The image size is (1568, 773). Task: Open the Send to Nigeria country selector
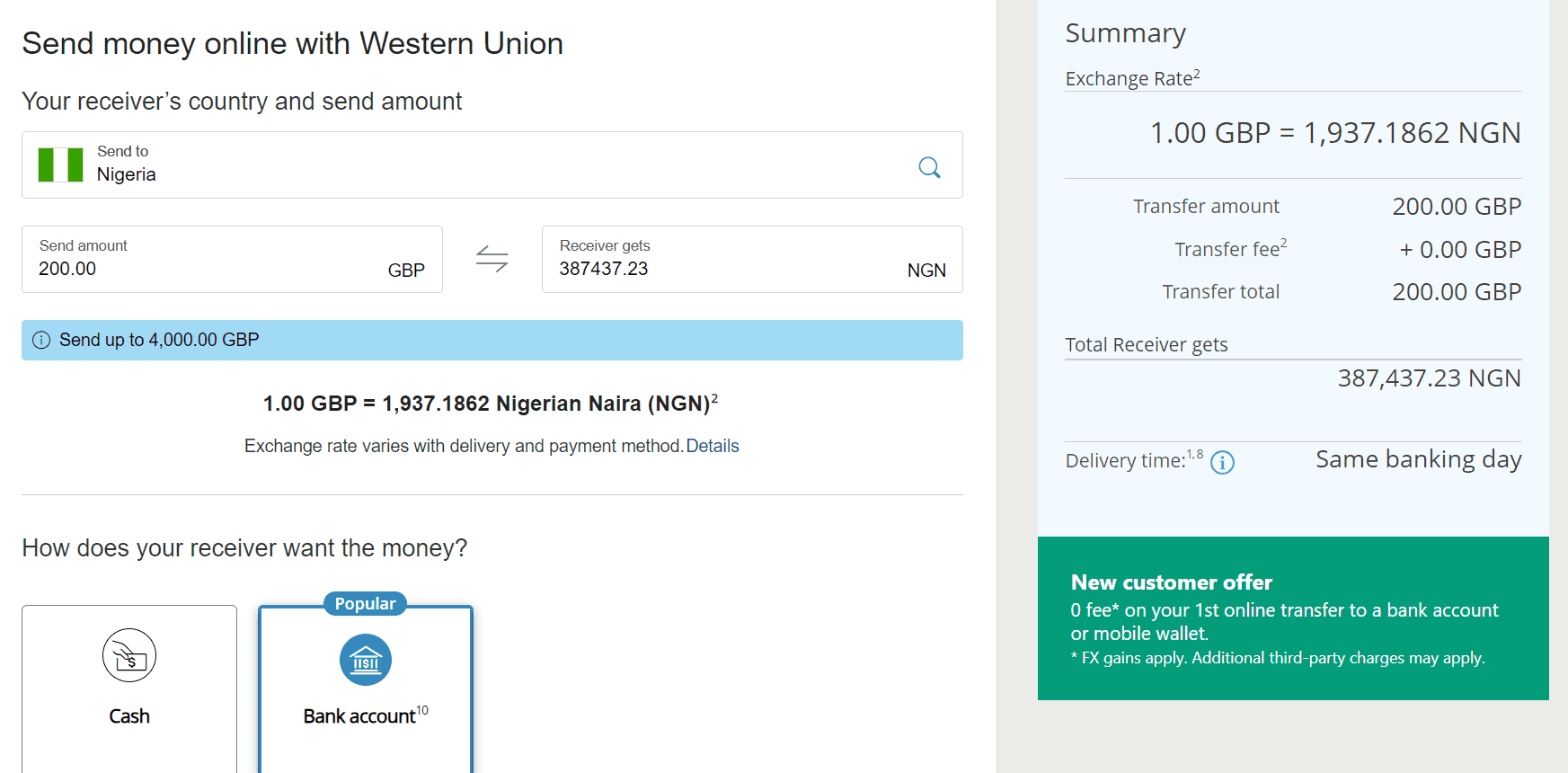click(492, 165)
